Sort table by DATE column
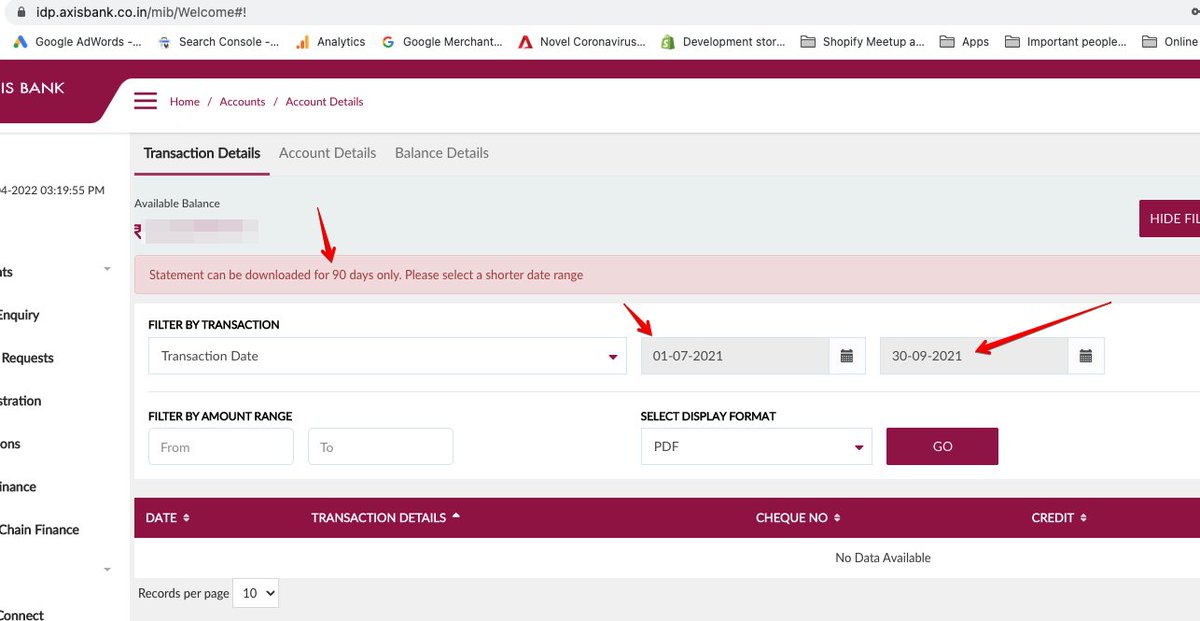 point(167,518)
